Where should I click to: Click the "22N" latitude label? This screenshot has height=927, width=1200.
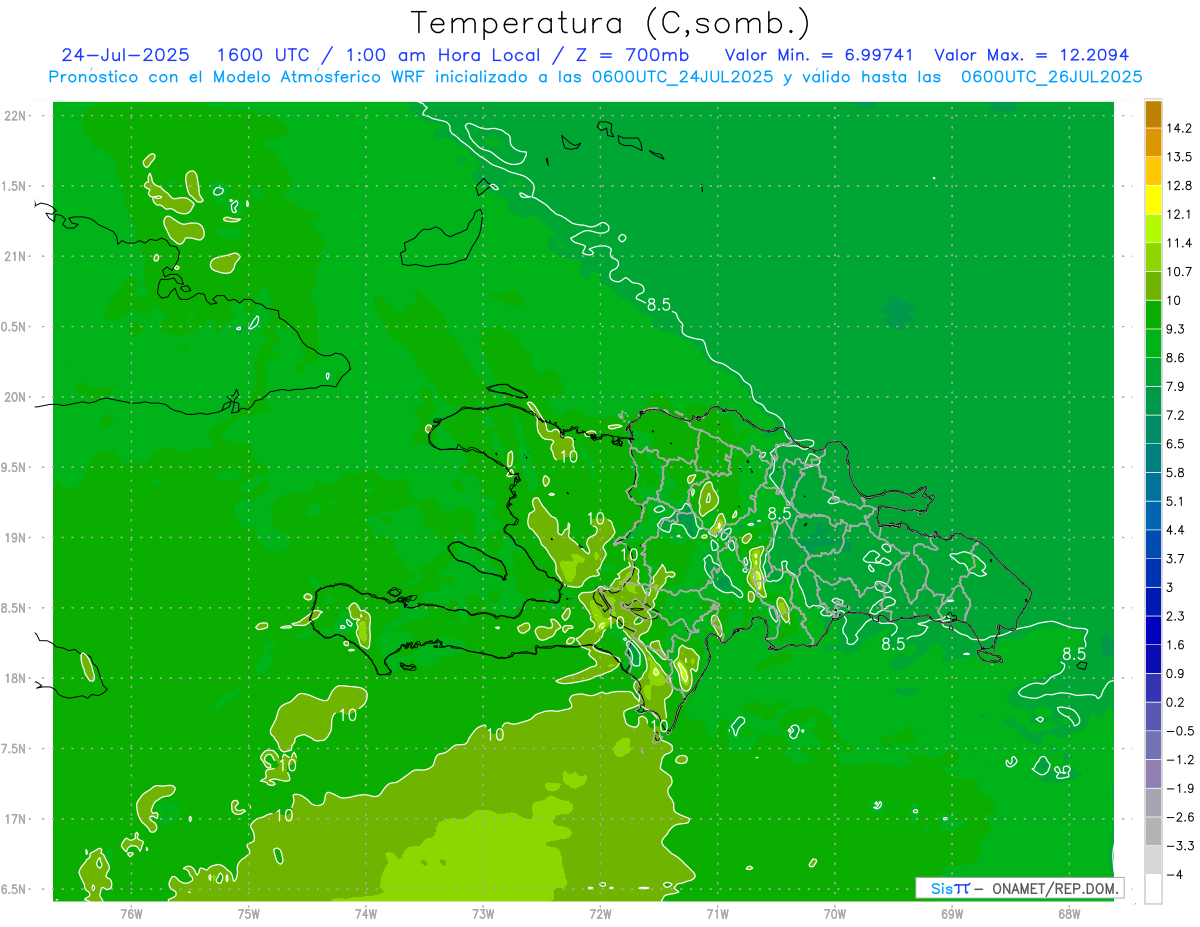click(15, 115)
